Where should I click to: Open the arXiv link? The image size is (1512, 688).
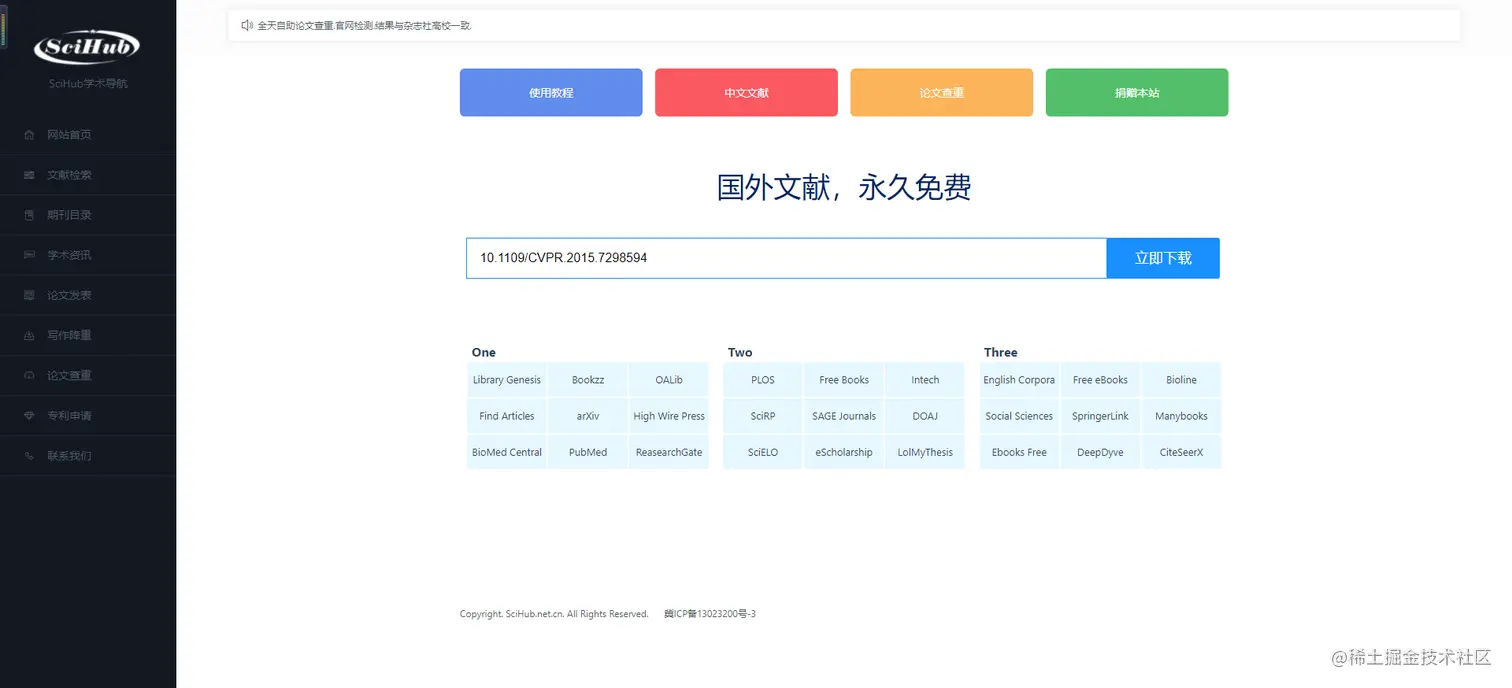pyautogui.click(x=588, y=416)
